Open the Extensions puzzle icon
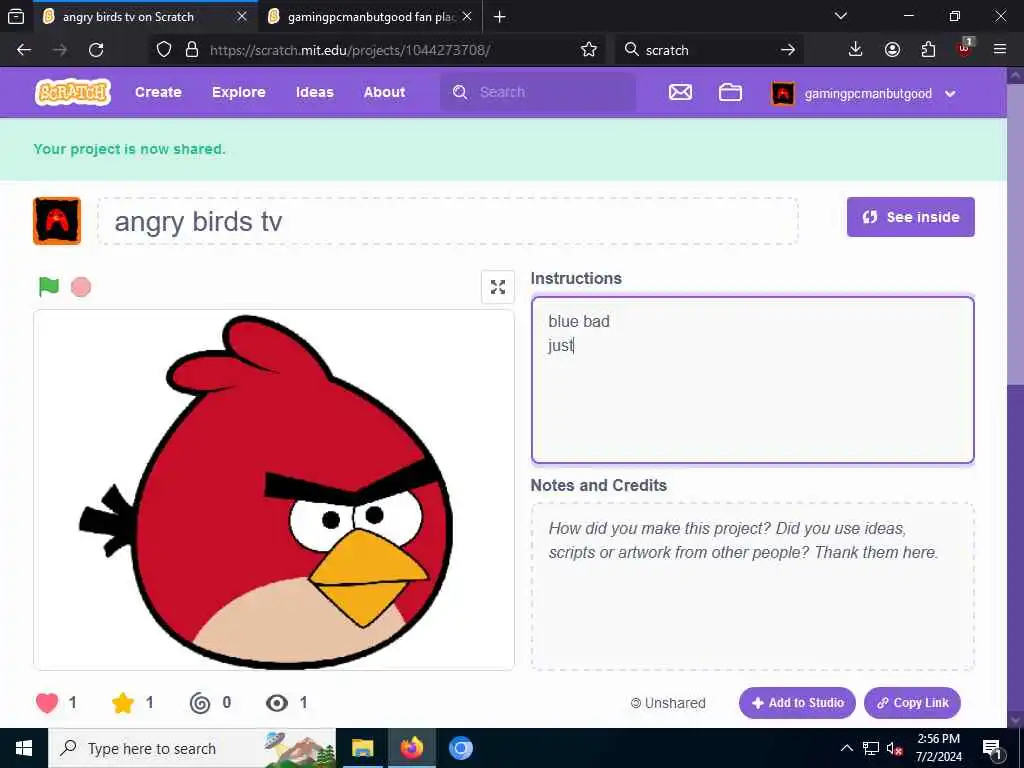This screenshot has height=768, width=1024. (928, 50)
